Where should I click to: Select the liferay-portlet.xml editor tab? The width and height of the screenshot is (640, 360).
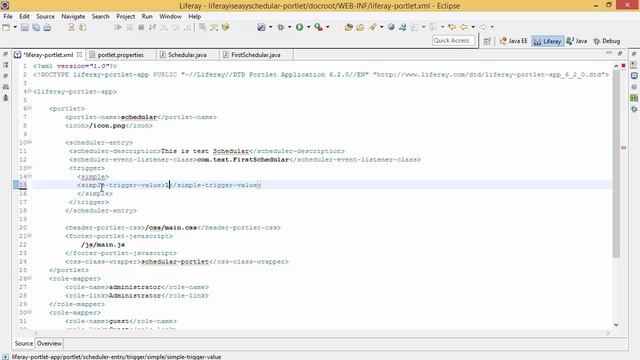48,55
